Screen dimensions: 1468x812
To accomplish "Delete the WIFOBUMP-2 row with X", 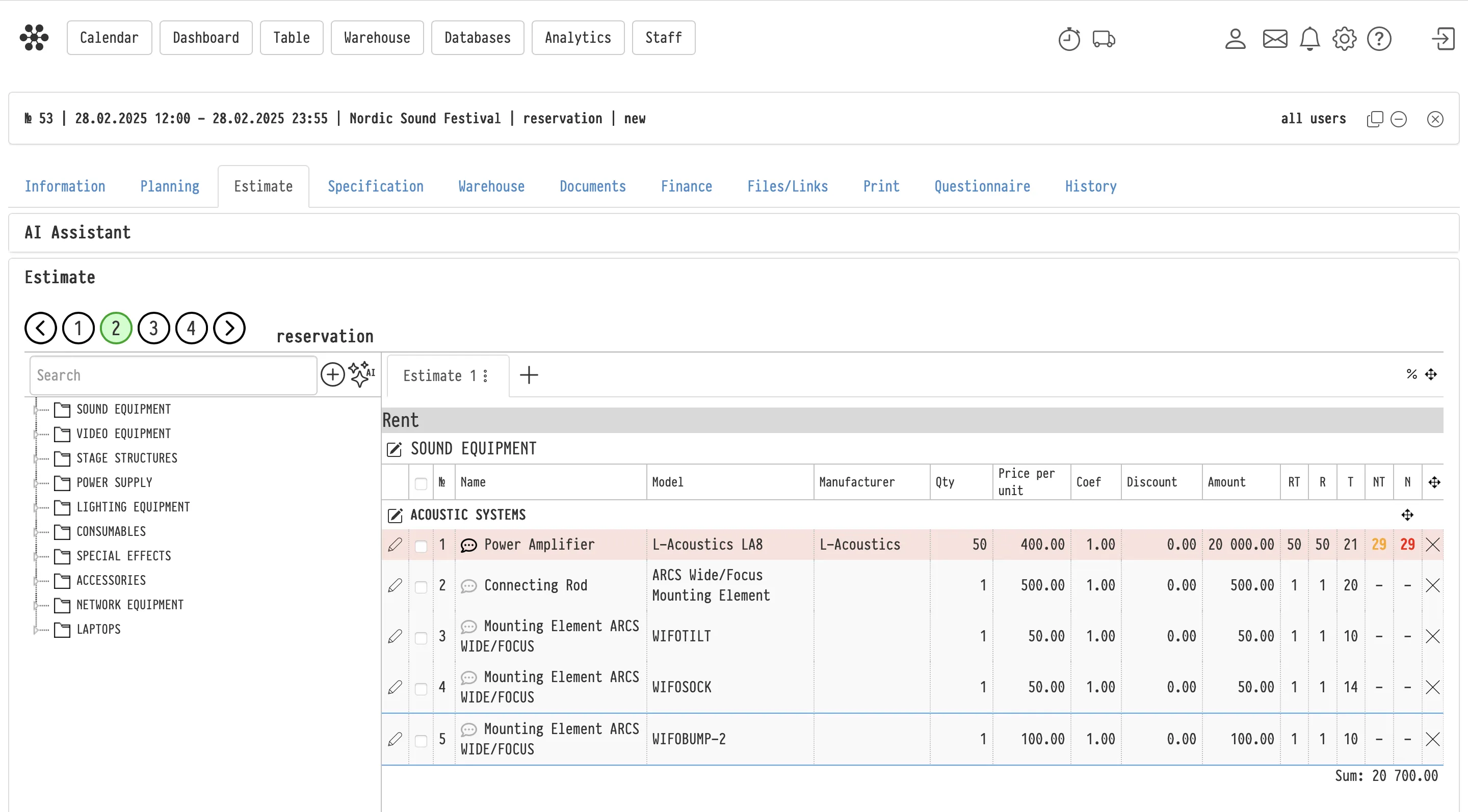I will coord(1433,739).
